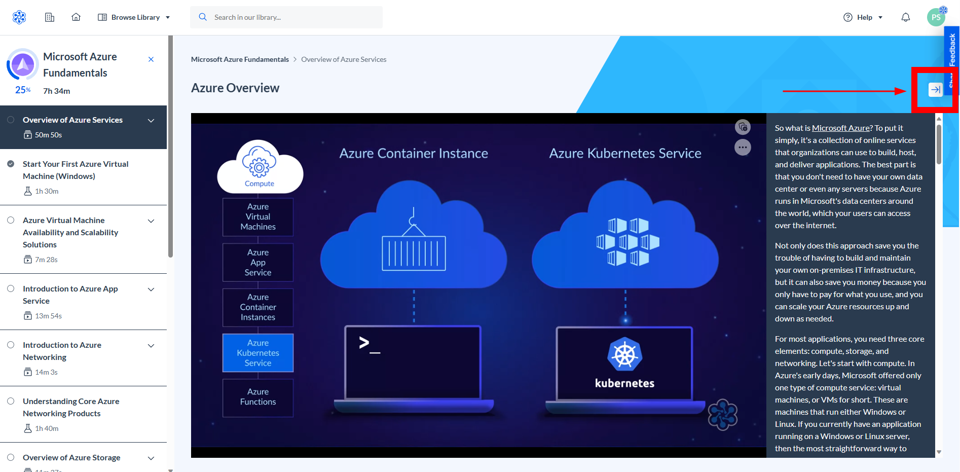
Task: Collapse the transcript panel arrow icon
Action: coord(935,89)
